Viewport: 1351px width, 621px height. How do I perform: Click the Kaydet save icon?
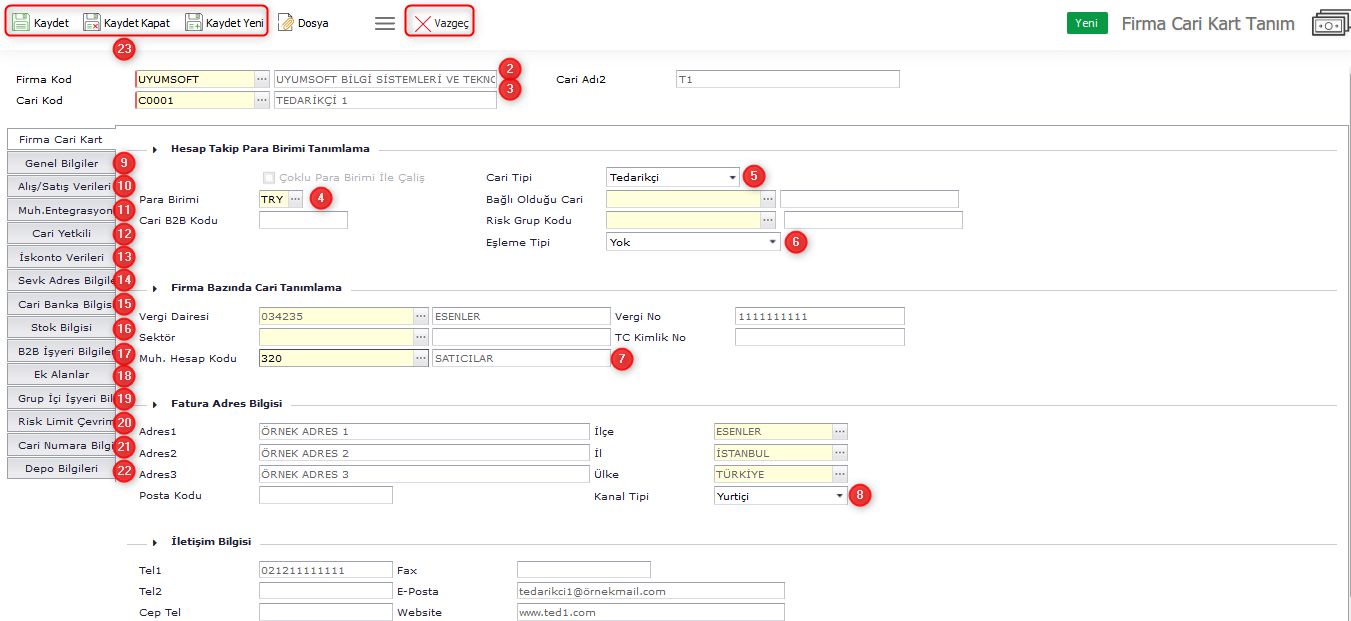tap(21, 22)
